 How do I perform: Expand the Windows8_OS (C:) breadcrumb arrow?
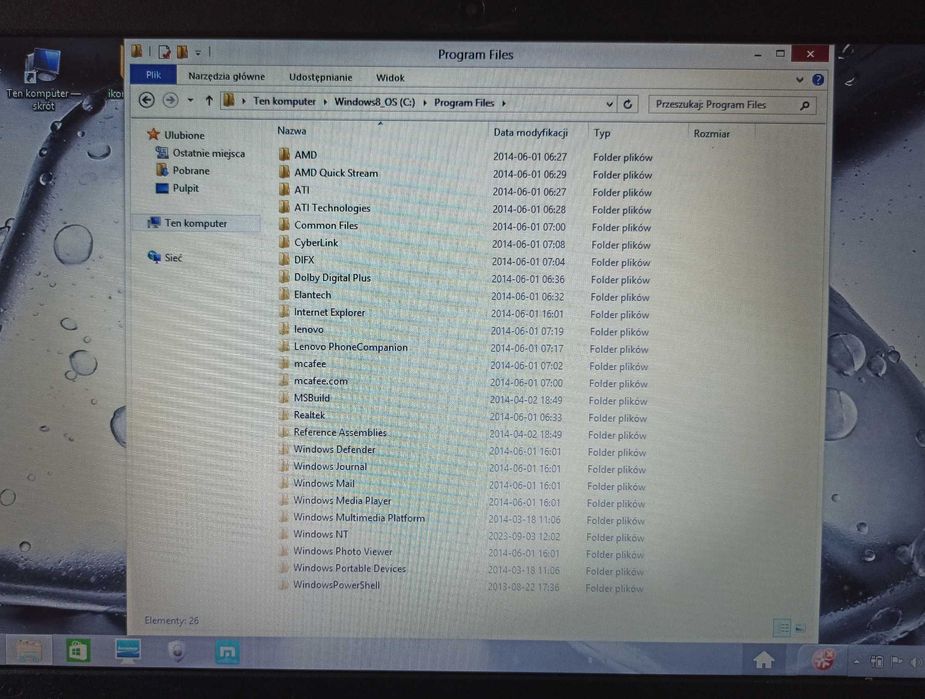425,103
